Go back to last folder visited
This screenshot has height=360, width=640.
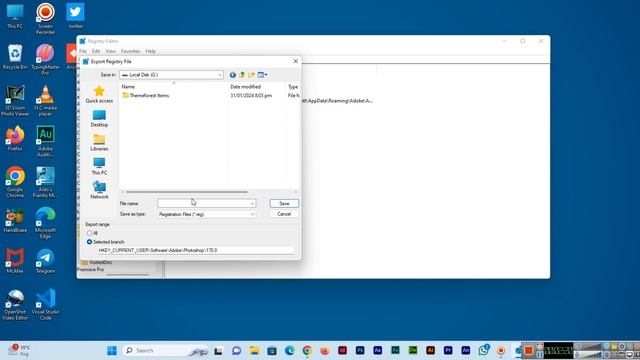click(x=233, y=75)
